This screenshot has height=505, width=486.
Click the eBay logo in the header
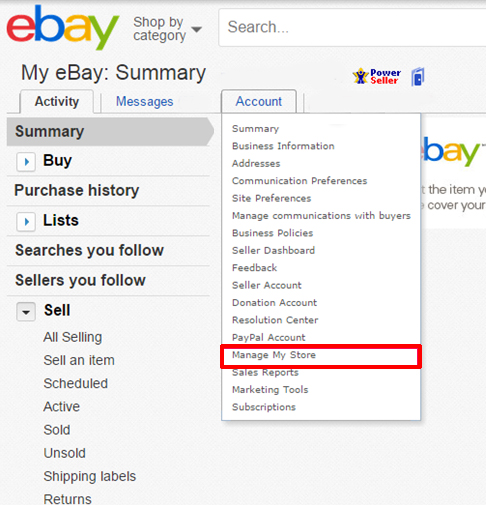pyautogui.click(x=62, y=27)
